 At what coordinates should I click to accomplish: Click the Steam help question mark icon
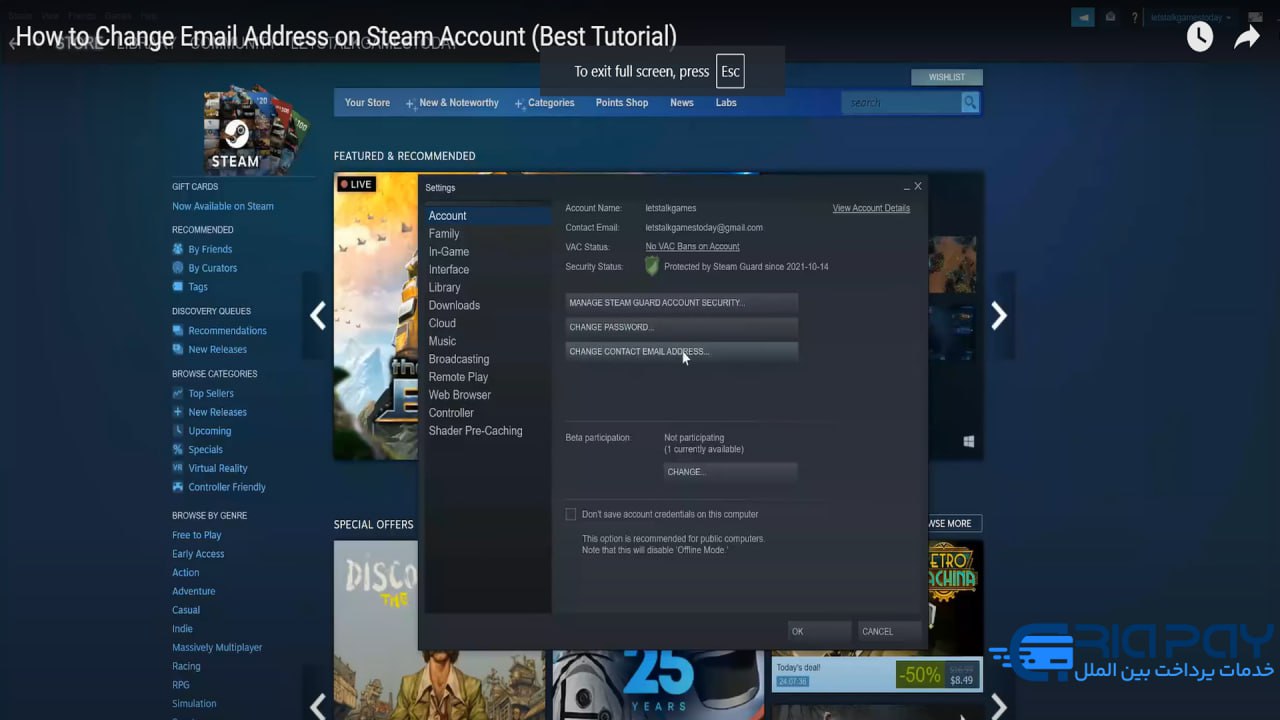pos(1134,18)
